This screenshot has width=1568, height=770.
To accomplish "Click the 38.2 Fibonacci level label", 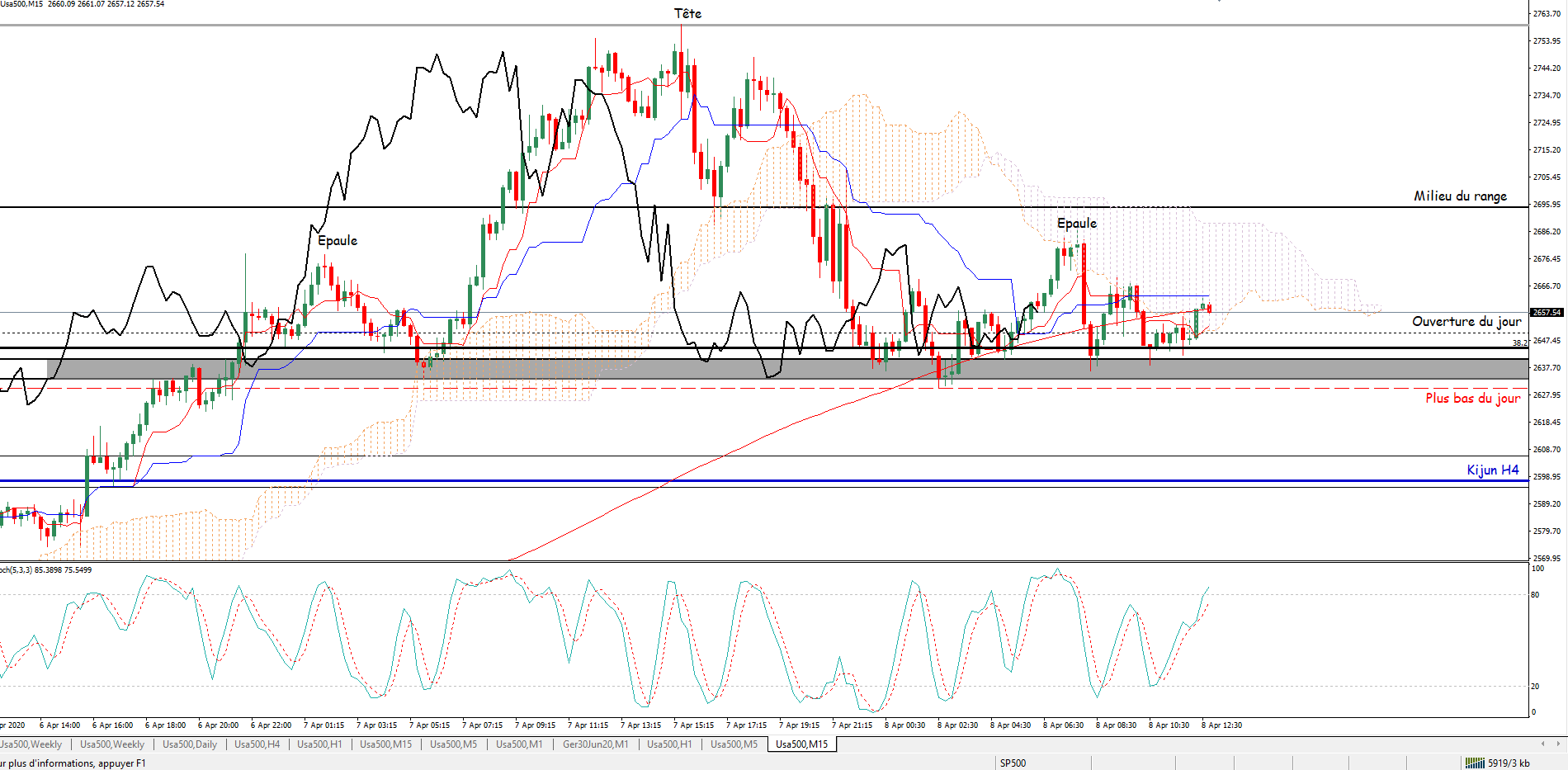I will (x=1519, y=342).
